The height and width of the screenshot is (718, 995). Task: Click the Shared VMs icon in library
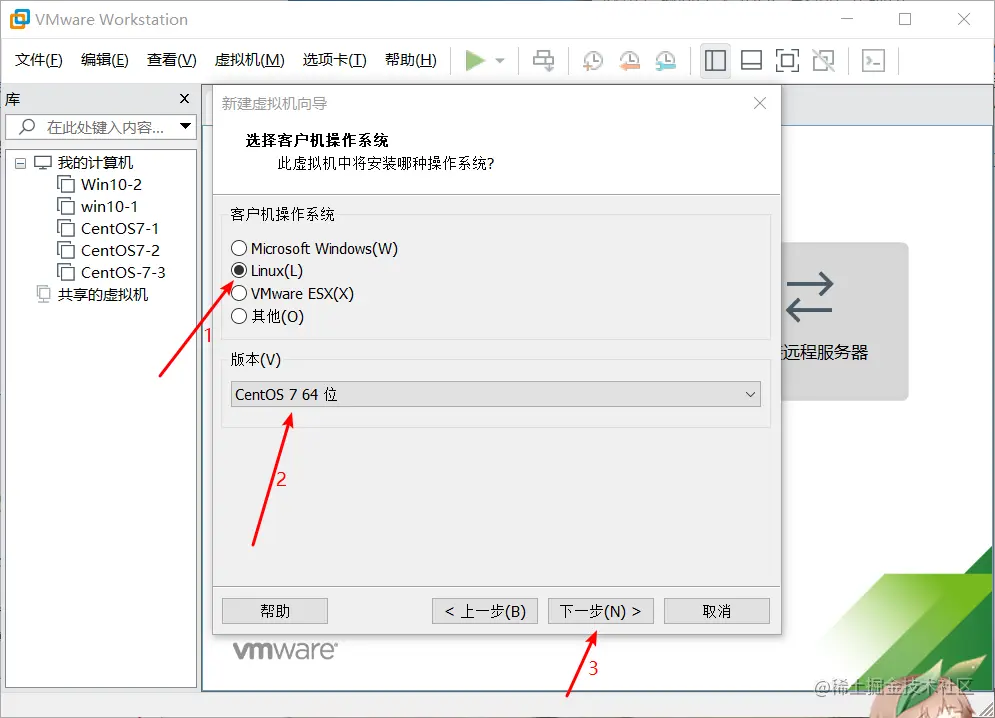[x=43, y=294]
